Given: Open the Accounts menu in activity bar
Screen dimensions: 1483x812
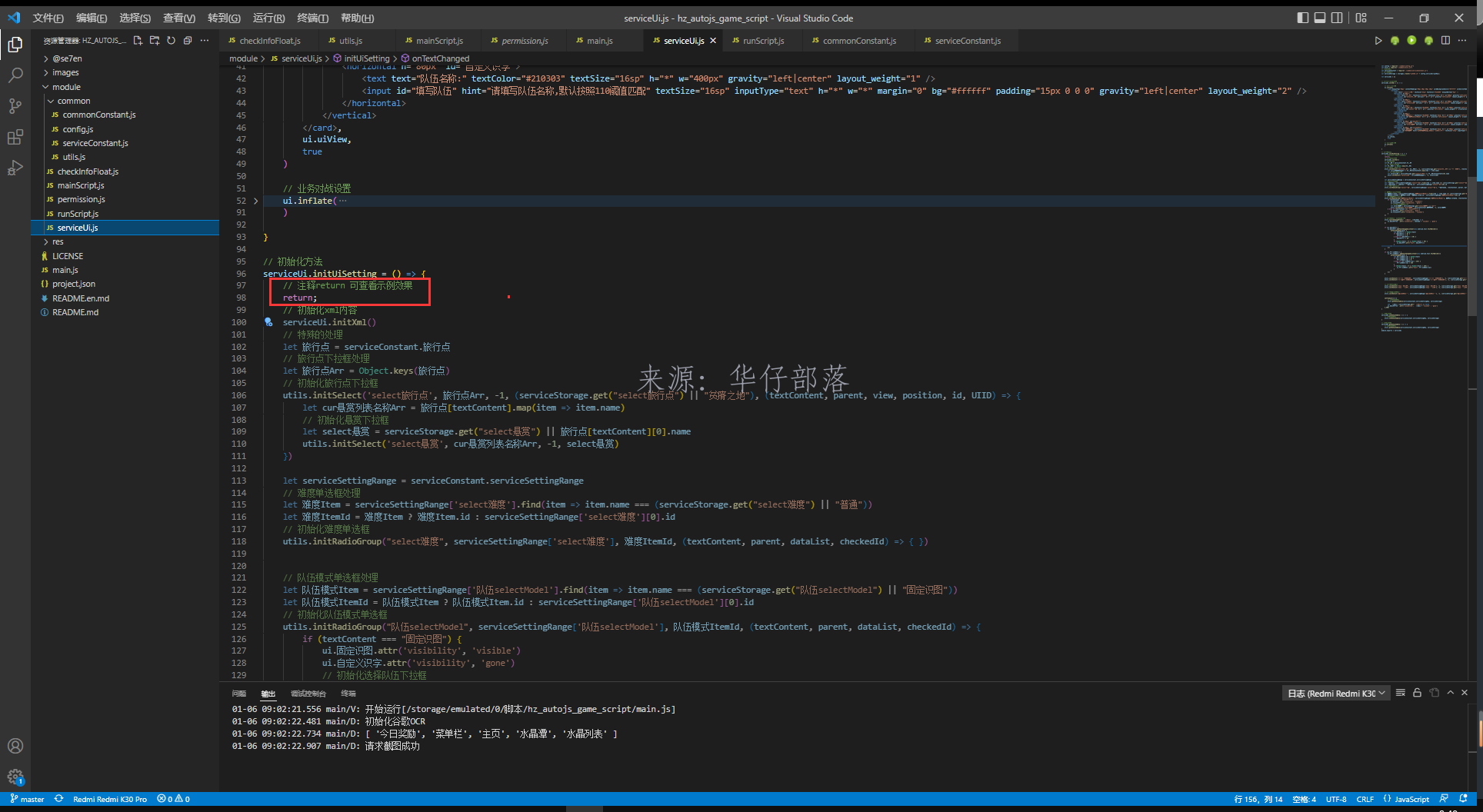Looking at the screenshot, I should coord(15,746).
